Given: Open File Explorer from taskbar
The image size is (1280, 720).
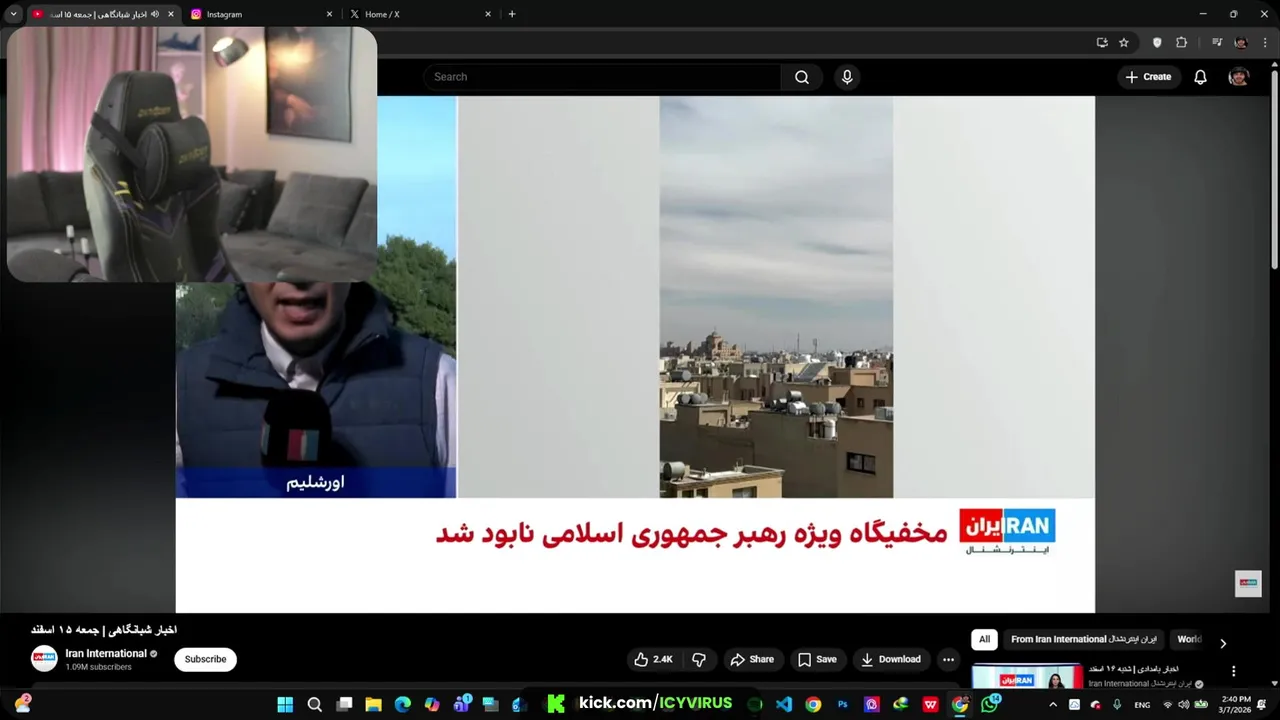Looking at the screenshot, I should pos(373,704).
